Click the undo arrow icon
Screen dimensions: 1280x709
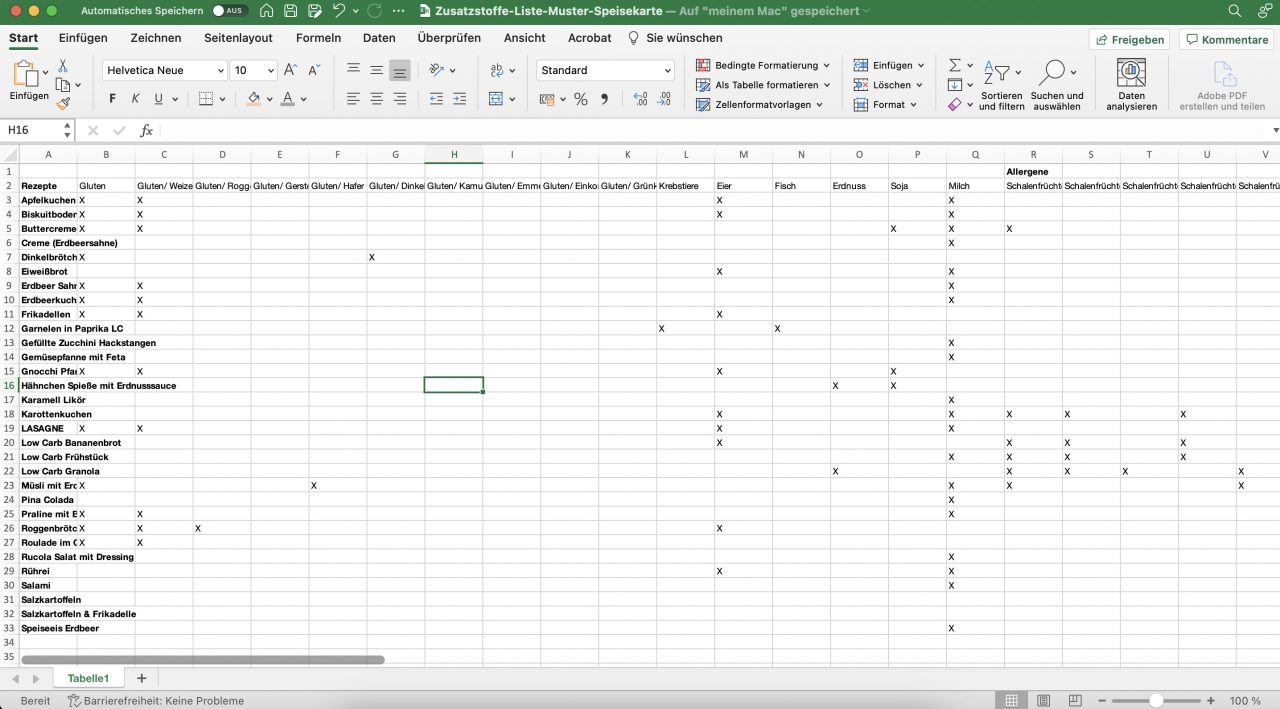coord(339,11)
